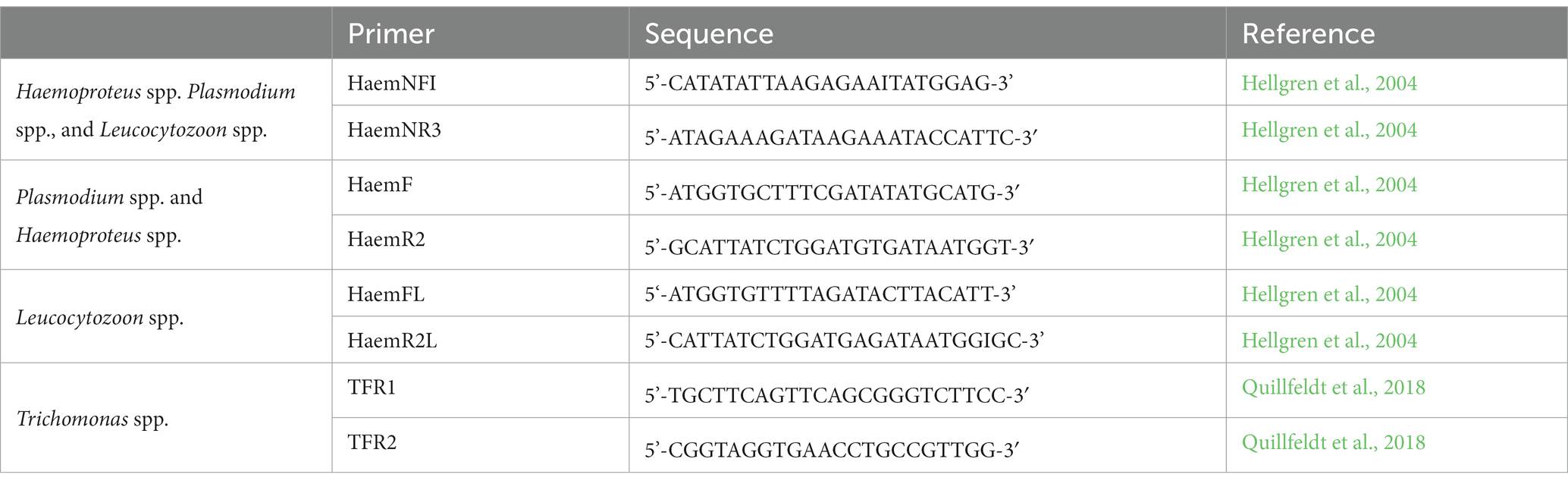Click the Sequence column header
Screen dimensions: 1568x484
[x=709, y=34]
